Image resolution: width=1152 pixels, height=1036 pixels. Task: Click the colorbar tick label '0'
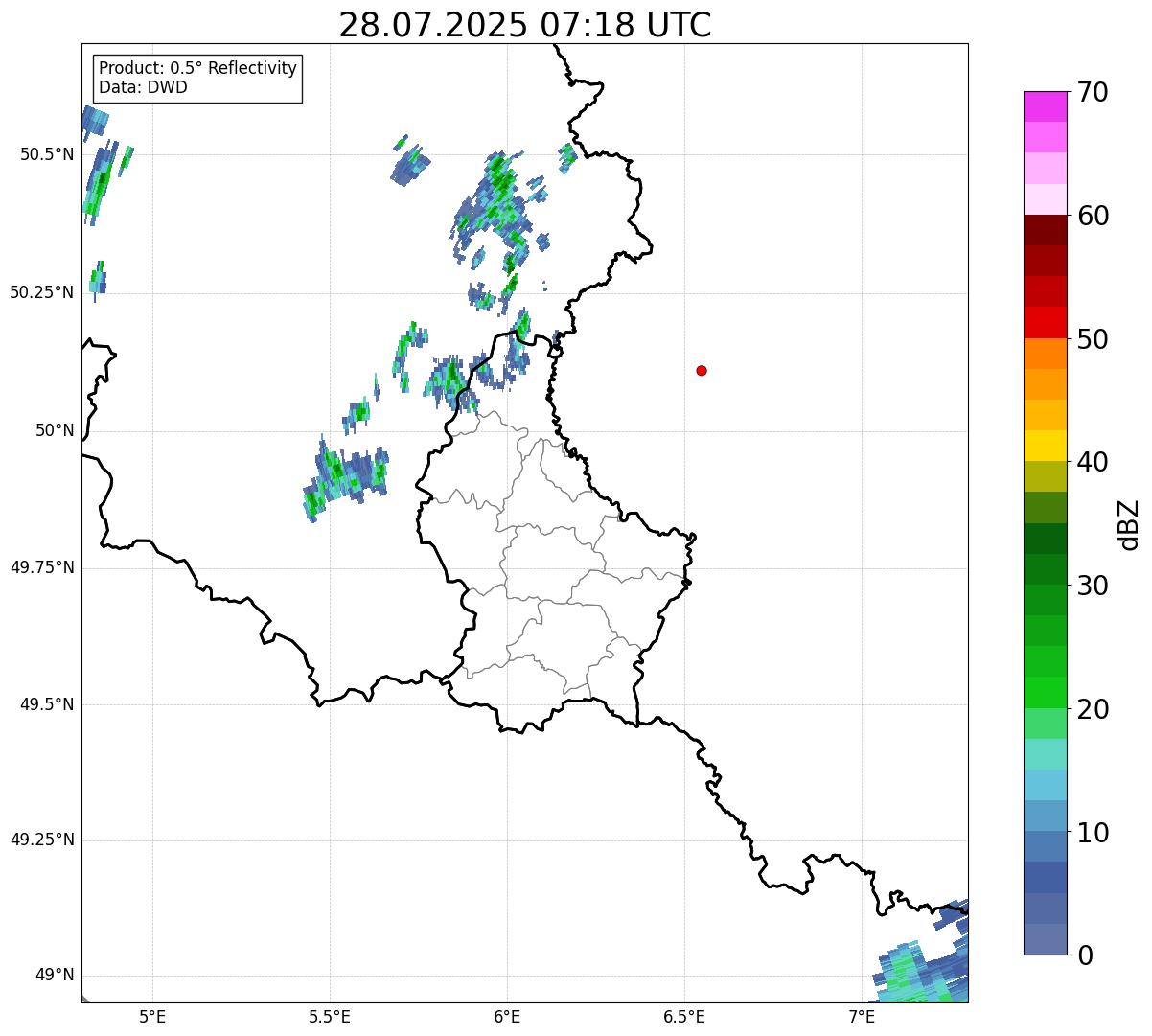[x=1085, y=956]
